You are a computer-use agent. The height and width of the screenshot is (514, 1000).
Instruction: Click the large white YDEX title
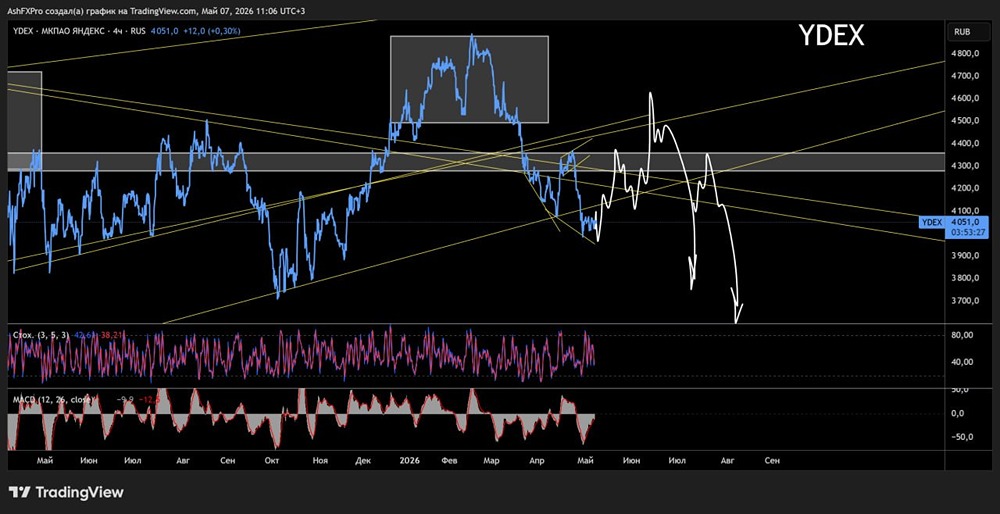point(831,36)
